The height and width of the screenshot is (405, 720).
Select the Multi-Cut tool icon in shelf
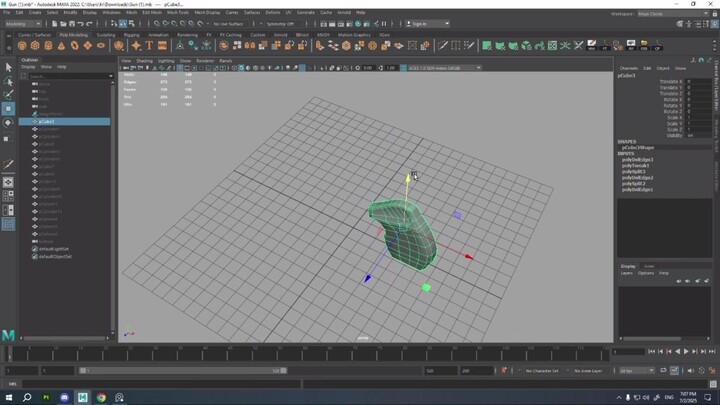[443, 45]
